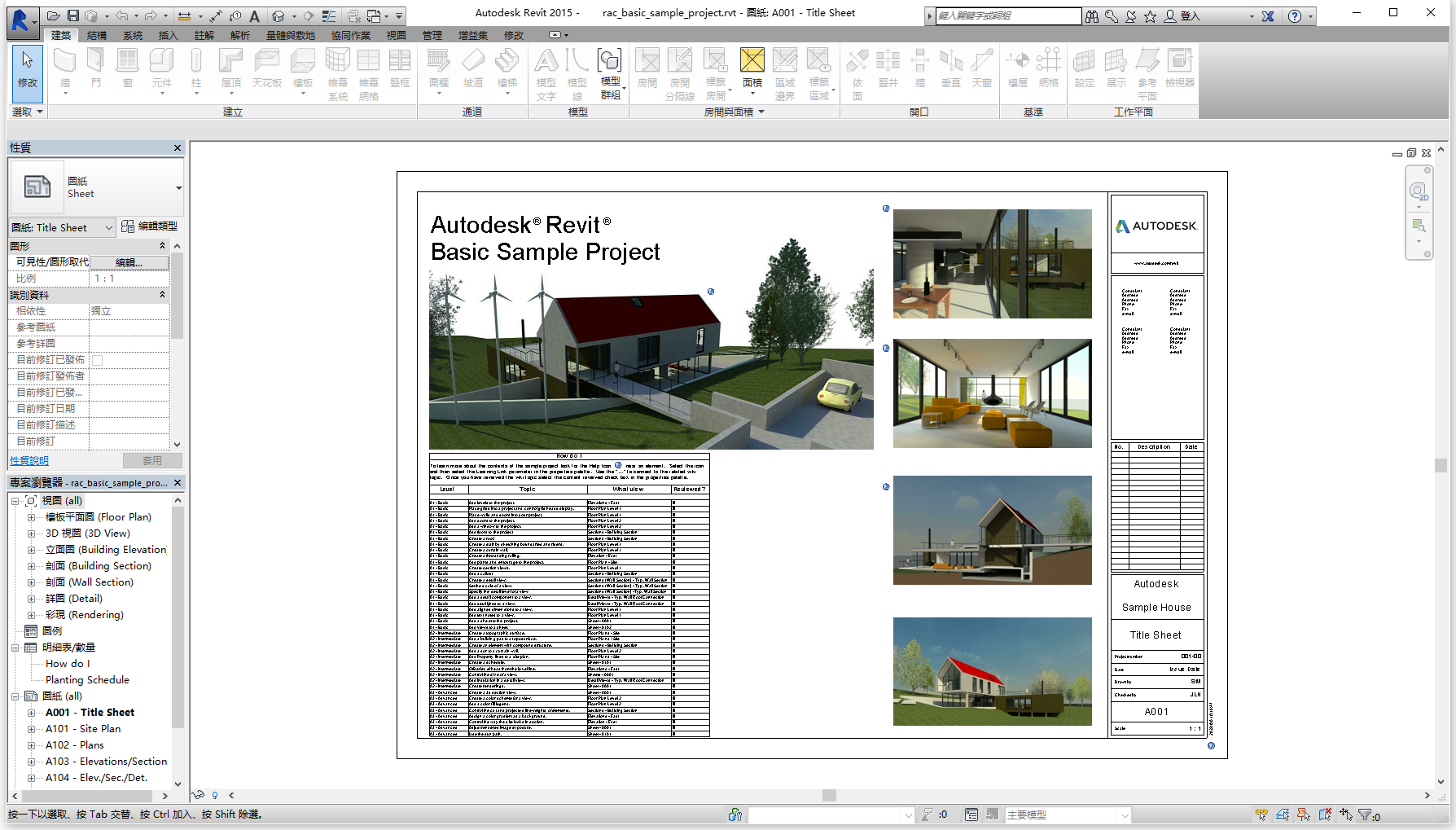Open the 插入 (Insert) ribbon tab
The width and height of the screenshot is (1456, 830).
point(168,35)
